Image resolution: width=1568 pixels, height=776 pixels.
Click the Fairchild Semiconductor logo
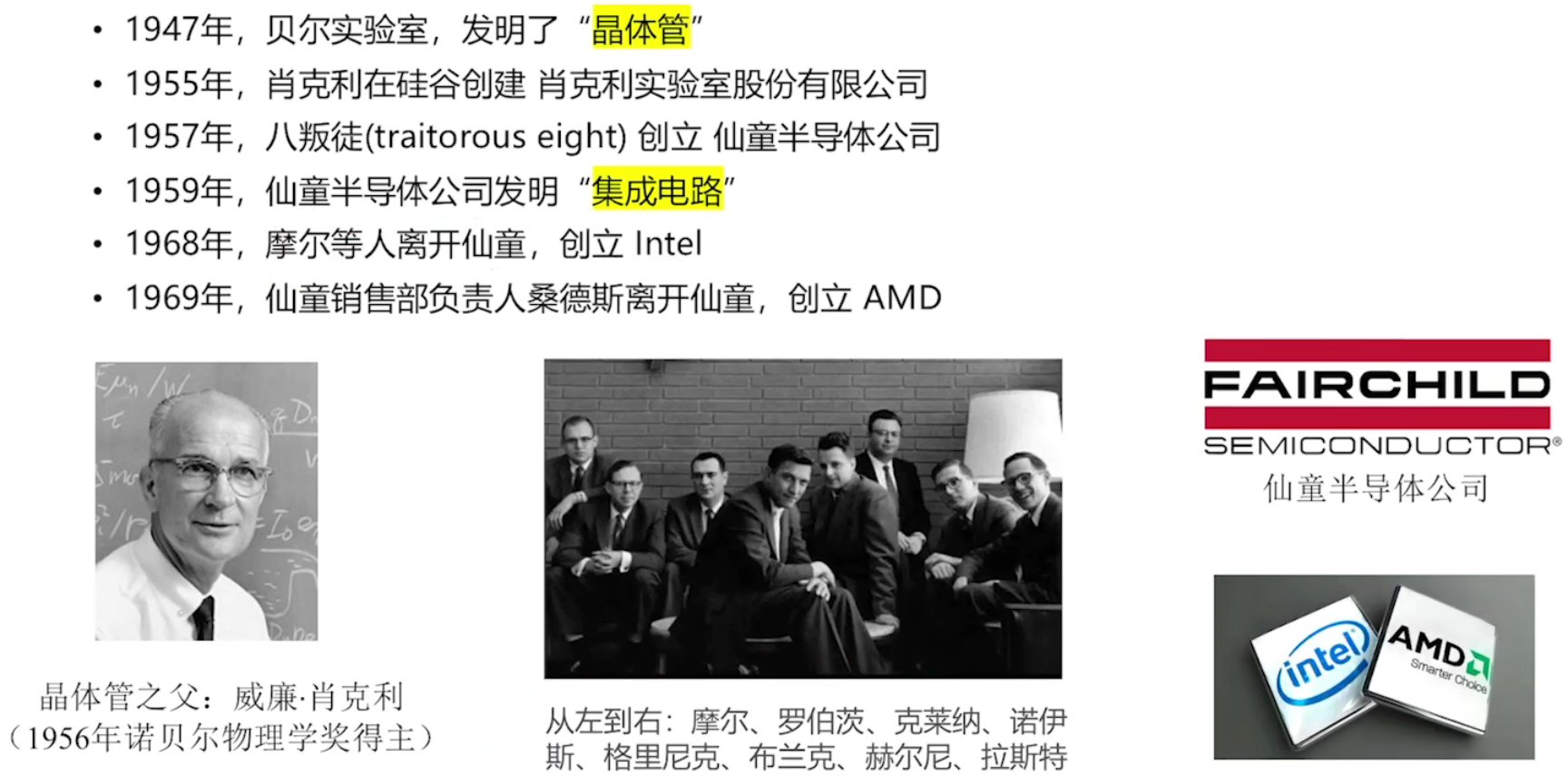[1378, 398]
